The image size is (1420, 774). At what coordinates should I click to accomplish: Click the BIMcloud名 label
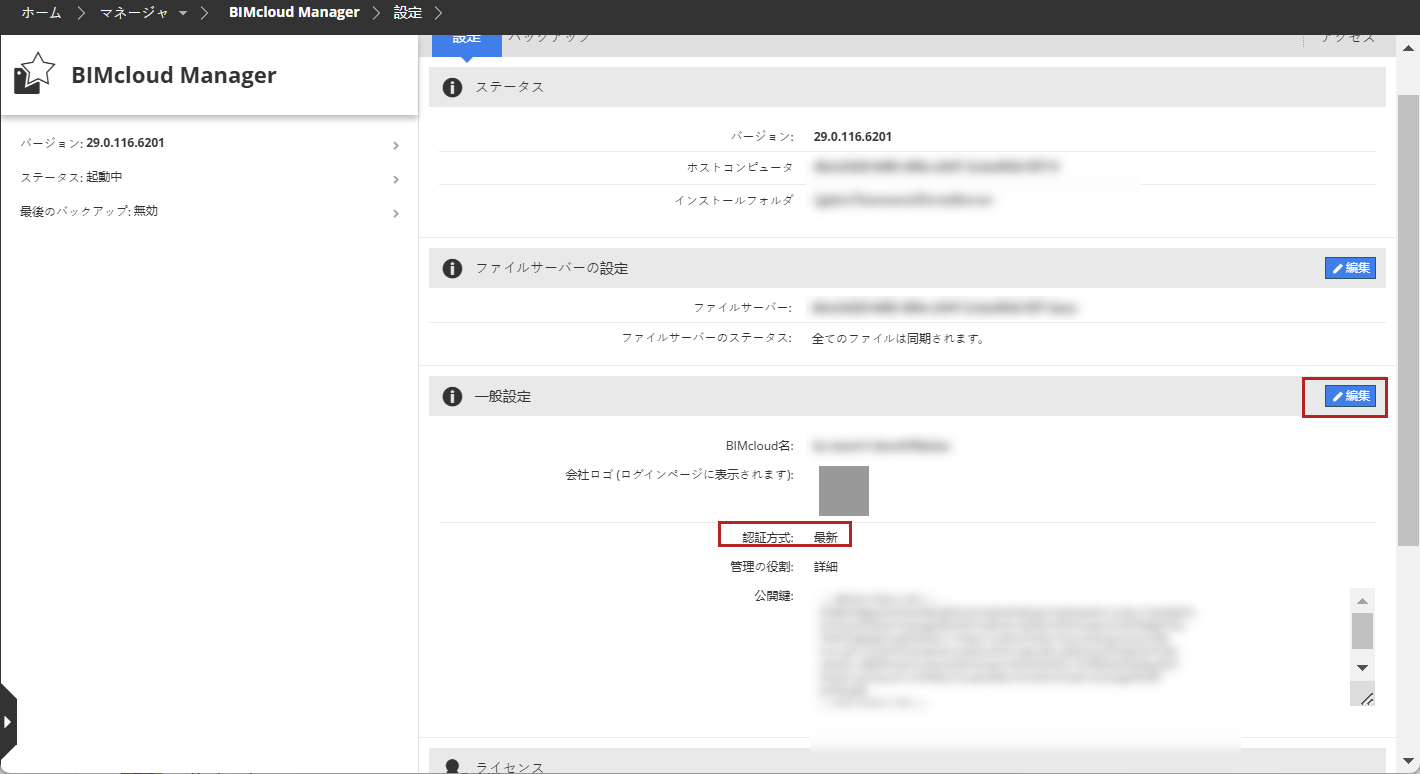[760, 445]
